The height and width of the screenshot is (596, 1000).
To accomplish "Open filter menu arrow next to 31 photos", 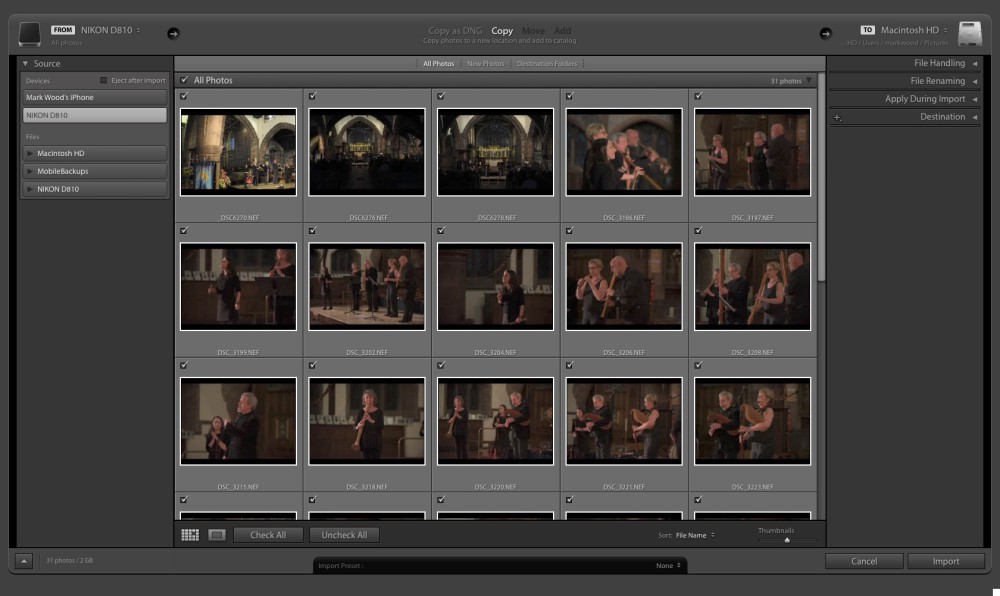I will point(809,80).
